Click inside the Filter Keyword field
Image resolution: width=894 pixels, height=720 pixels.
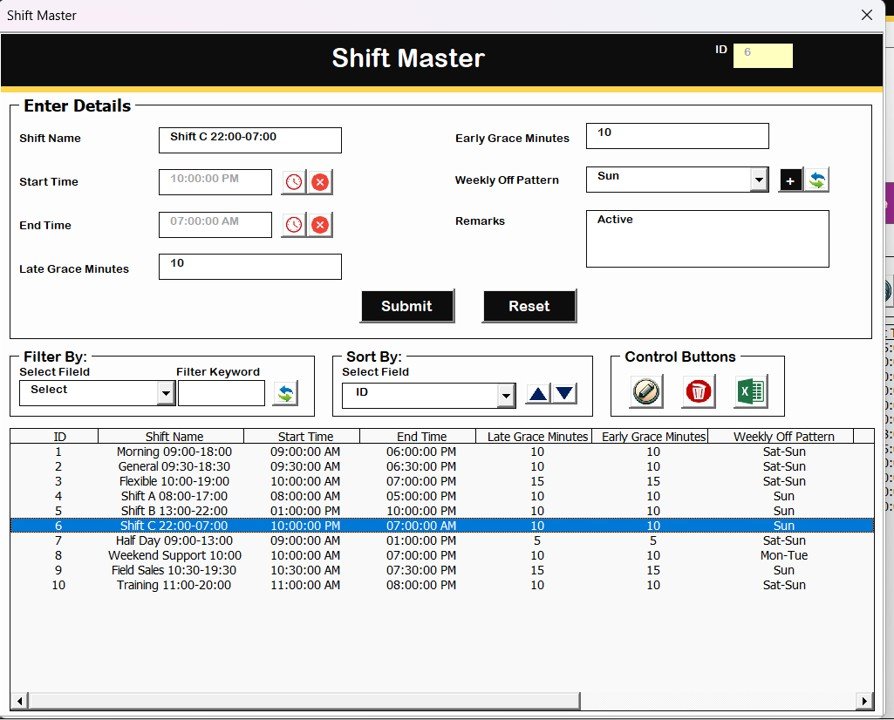click(221, 394)
